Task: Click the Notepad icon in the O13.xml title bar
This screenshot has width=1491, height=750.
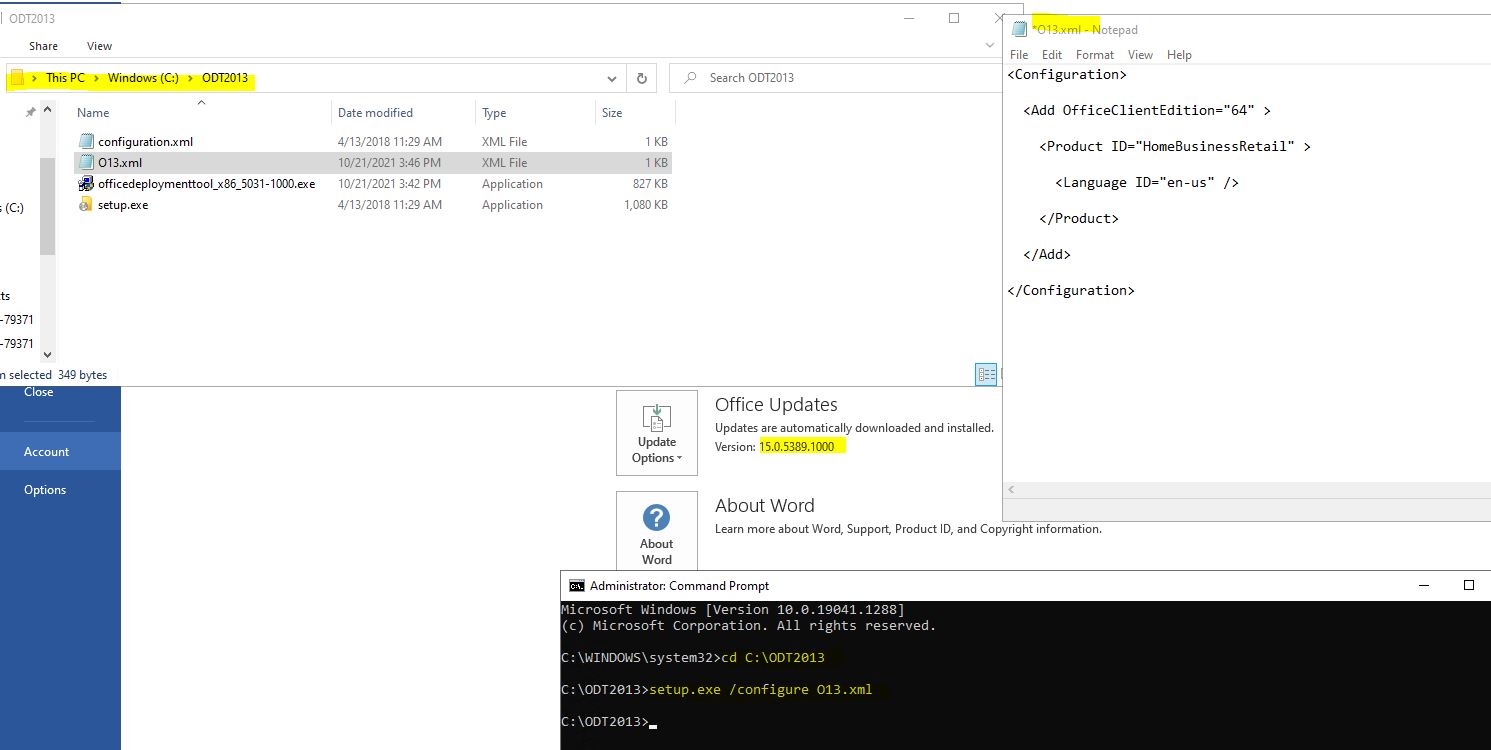Action: (x=1018, y=29)
